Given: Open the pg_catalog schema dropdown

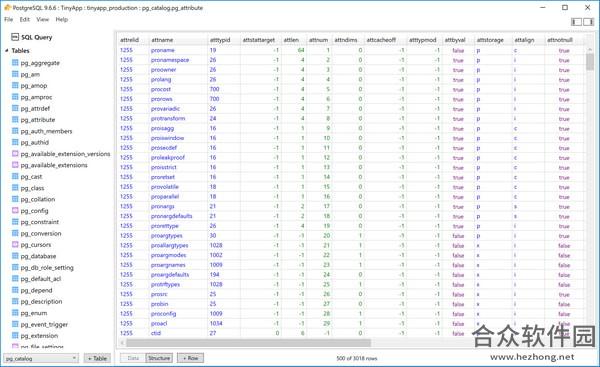Looking at the screenshot, I should click(41, 359).
